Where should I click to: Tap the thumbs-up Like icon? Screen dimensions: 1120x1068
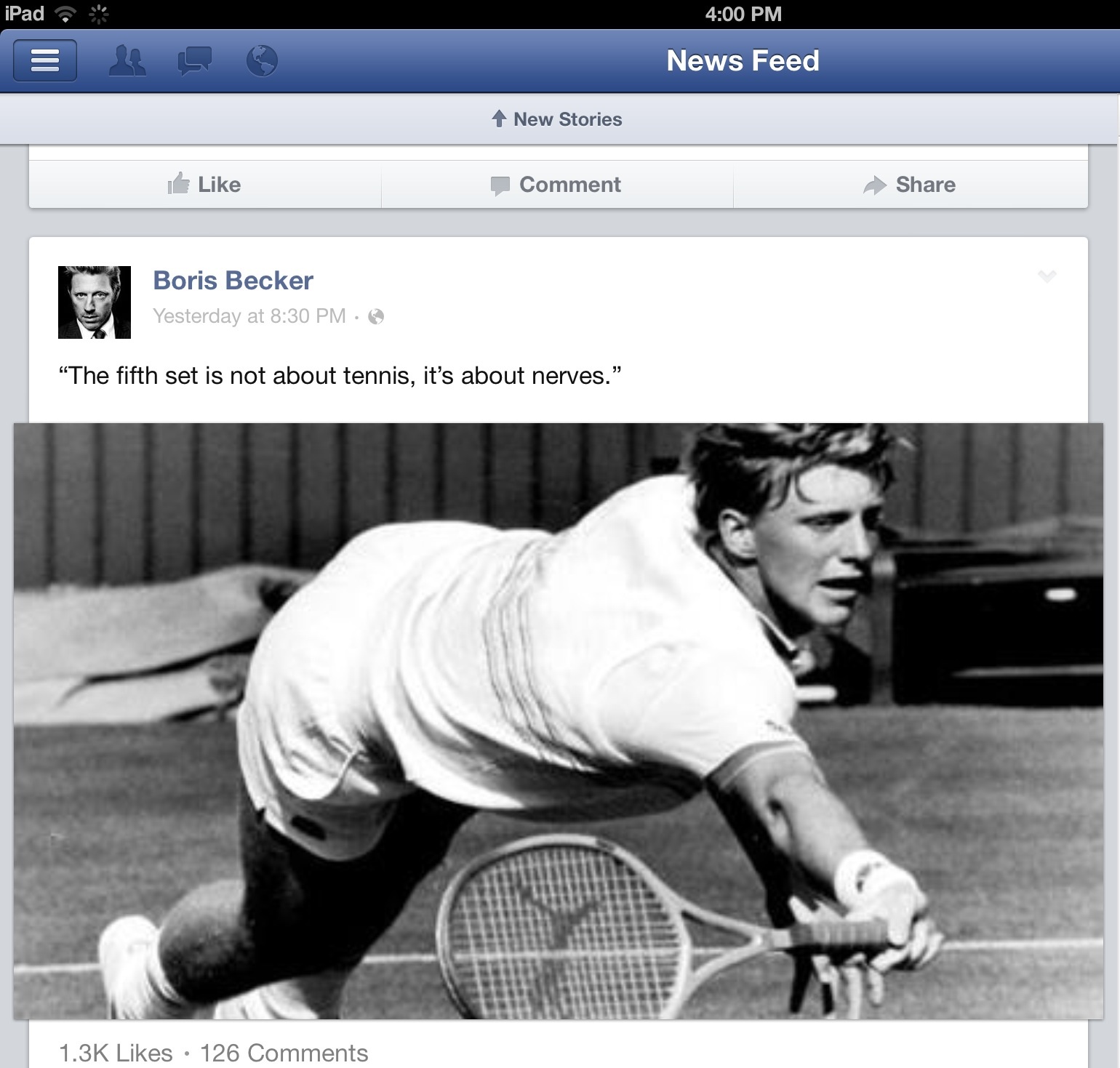point(178,184)
